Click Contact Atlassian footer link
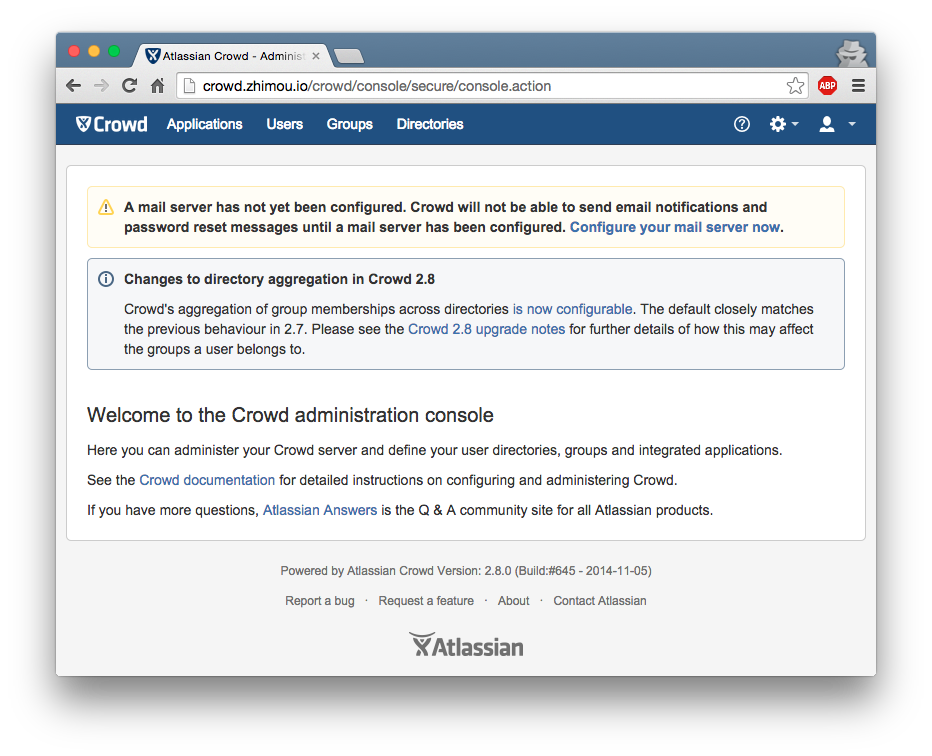 [600, 601]
